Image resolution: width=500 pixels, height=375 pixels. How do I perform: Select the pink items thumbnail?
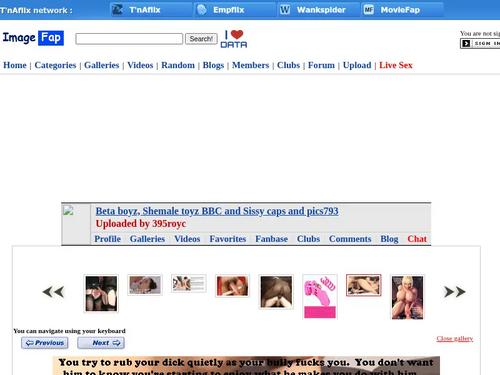[x=320, y=297]
